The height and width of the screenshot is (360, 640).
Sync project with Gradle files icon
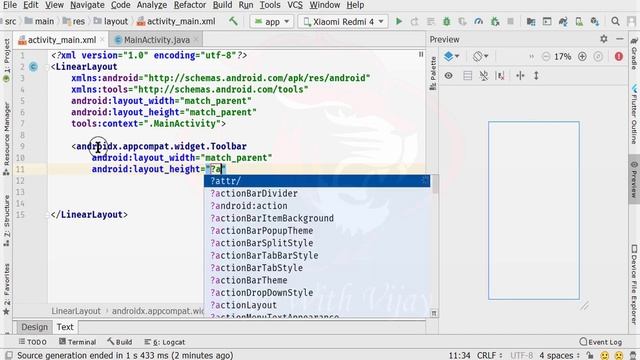(x=563, y=22)
